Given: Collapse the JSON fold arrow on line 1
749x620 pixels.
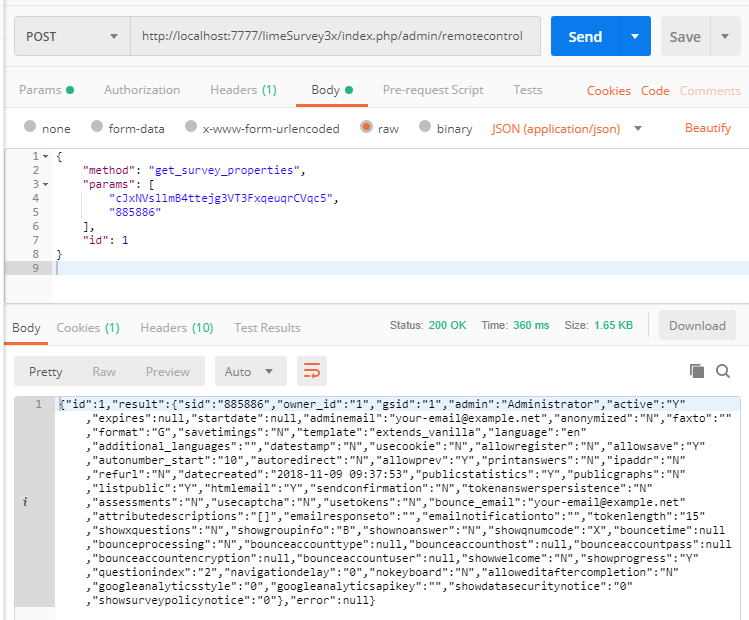Looking at the screenshot, I should [45, 157].
